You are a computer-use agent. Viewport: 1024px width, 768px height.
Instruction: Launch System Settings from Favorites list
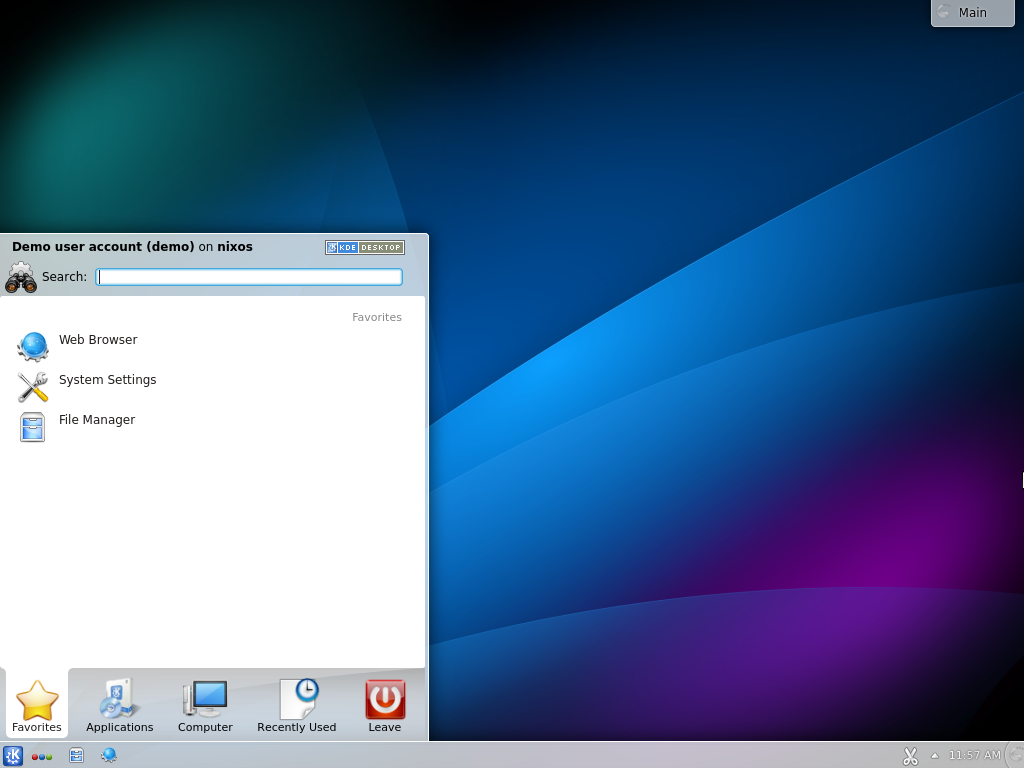click(214, 386)
